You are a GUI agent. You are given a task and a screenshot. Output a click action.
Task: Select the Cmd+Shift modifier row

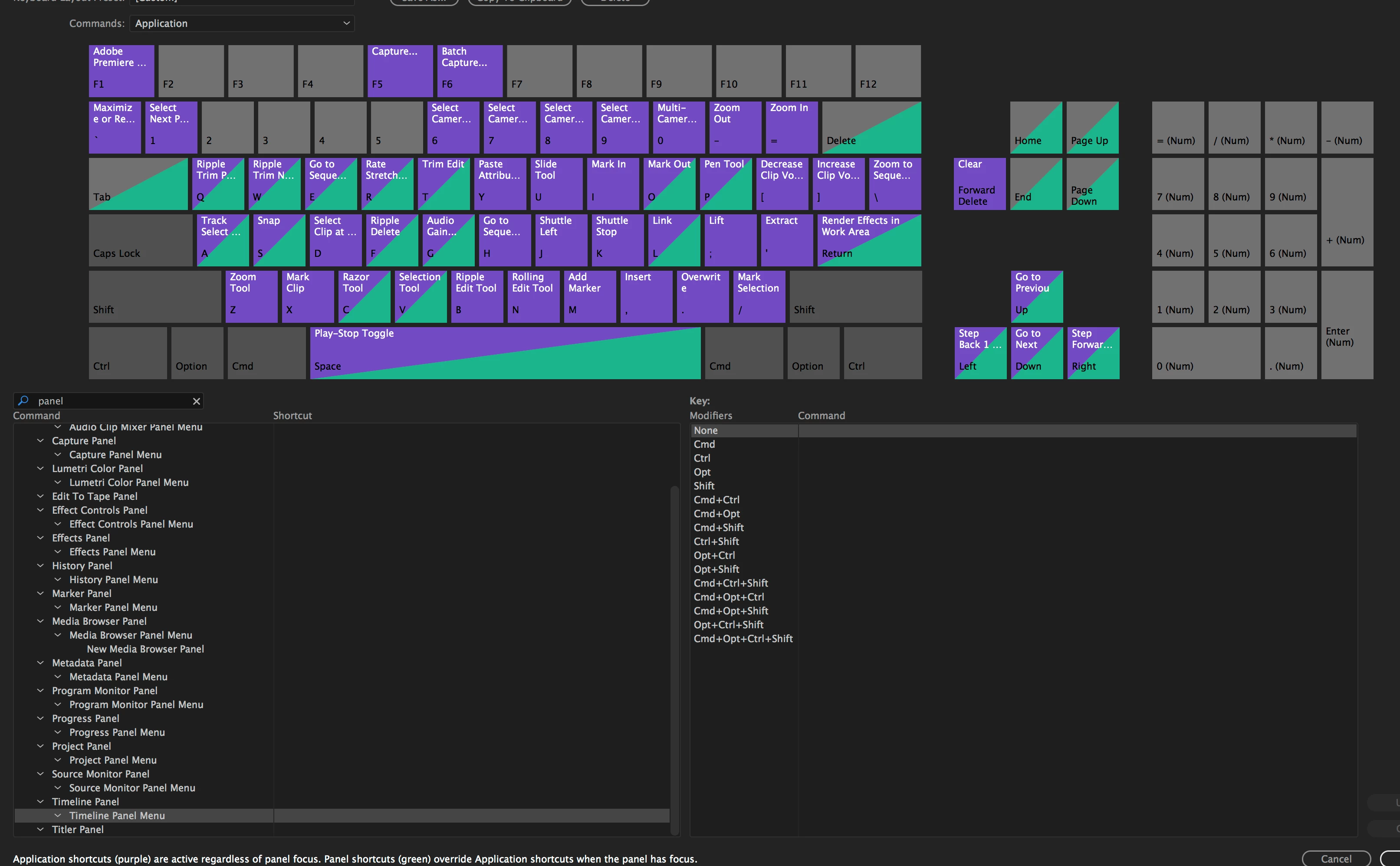tap(718, 527)
